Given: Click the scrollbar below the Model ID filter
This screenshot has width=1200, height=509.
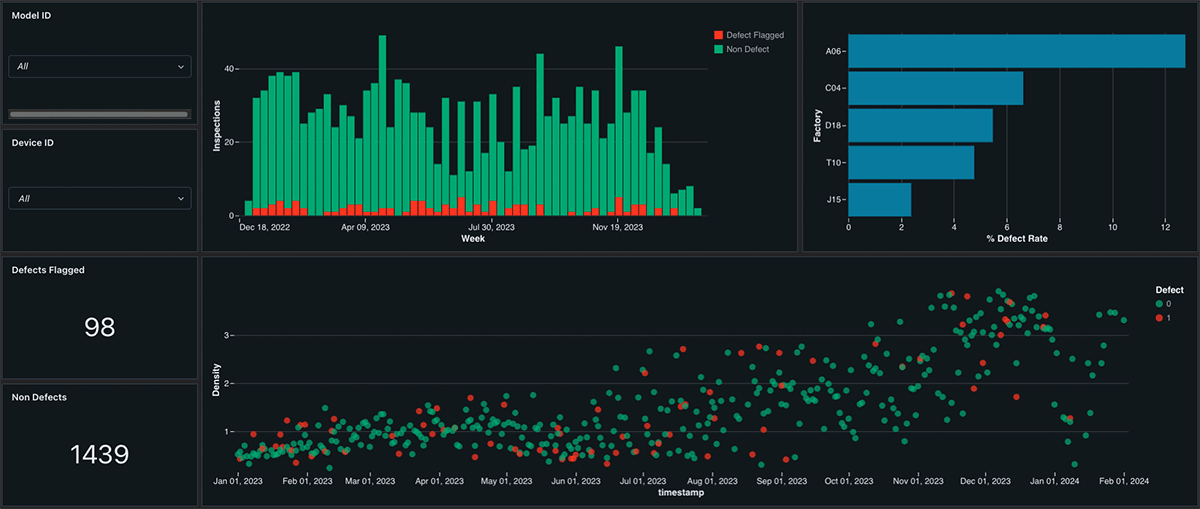Looking at the screenshot, I should [x=99, y=115].
